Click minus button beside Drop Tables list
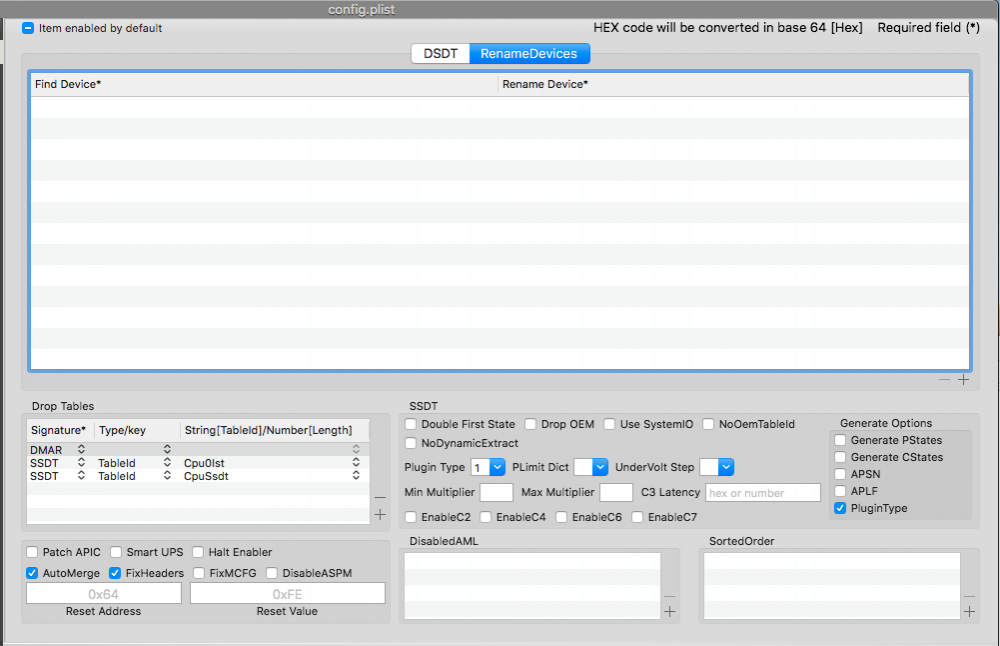This screenshot has width=1000, height=646. coord(379,497)
